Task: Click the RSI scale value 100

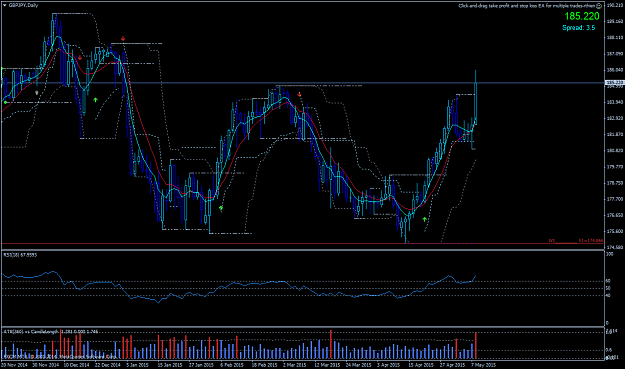Action: pyautogui.click(x=609, y=254)
